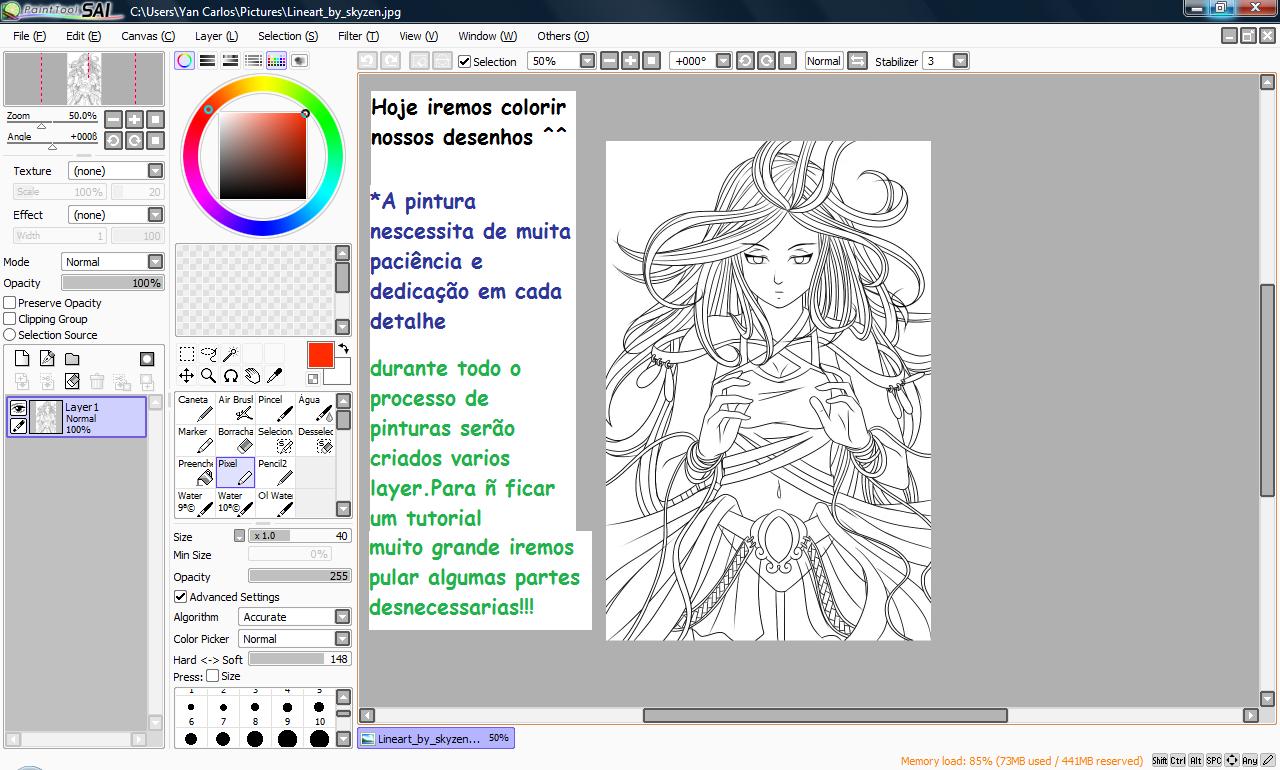Open the Stabilizer value dropdown
Image resolution: width=1280 pixels, height=770 pixels.
coord(945,61)
